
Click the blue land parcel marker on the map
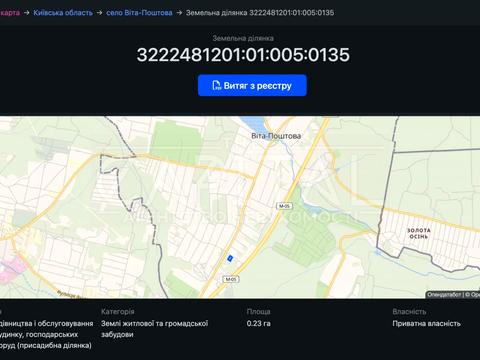click(230, 258)
